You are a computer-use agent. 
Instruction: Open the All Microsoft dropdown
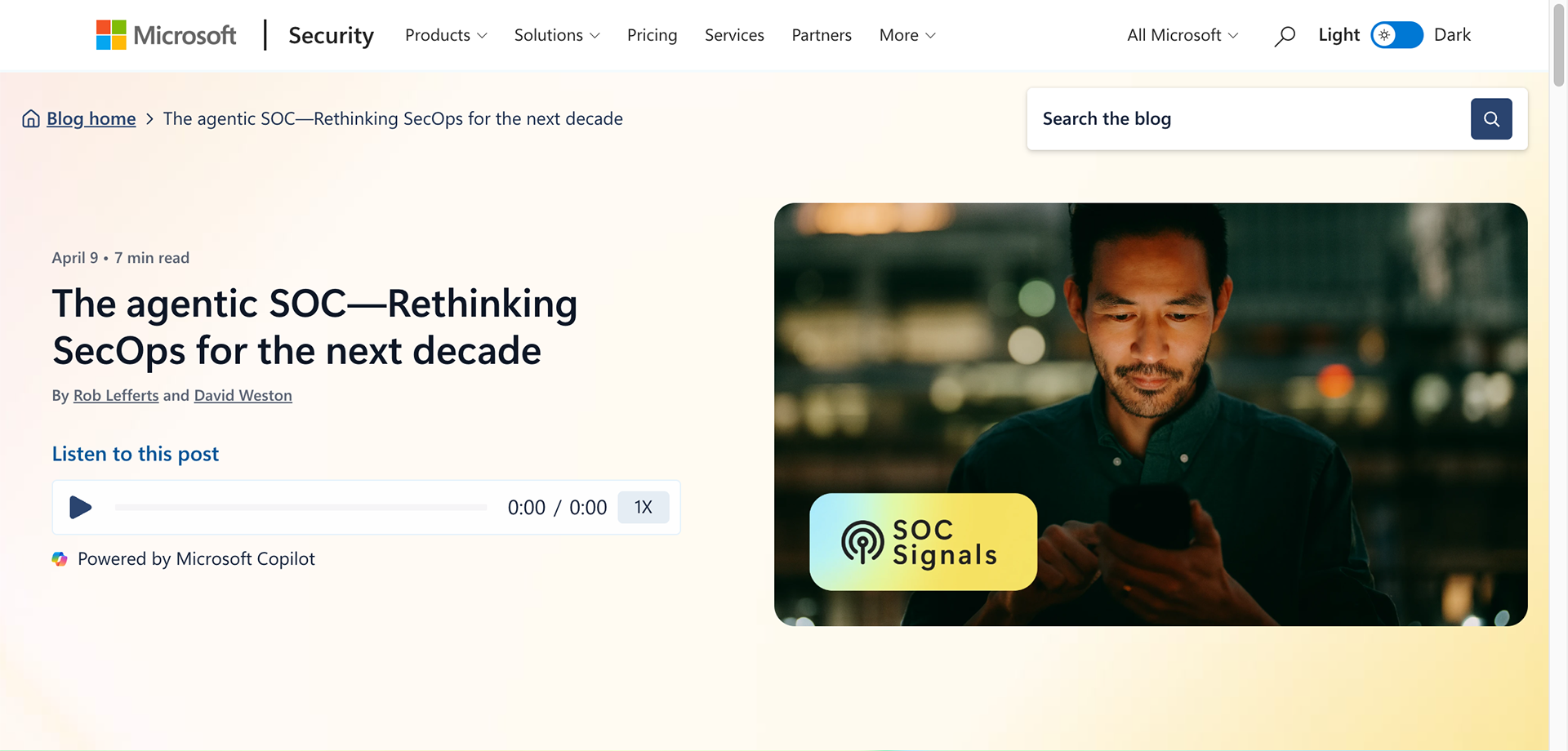[1183, 35]
